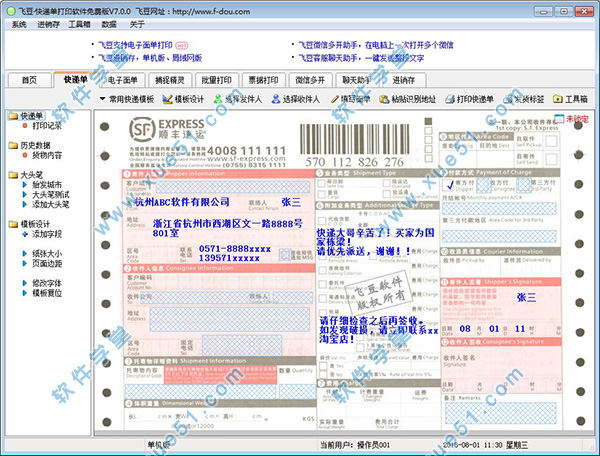Click the 填写运单 pencil icon
The height and width of the screenshot is (456, 600).
pyautogui.click(x=335, y=99)
